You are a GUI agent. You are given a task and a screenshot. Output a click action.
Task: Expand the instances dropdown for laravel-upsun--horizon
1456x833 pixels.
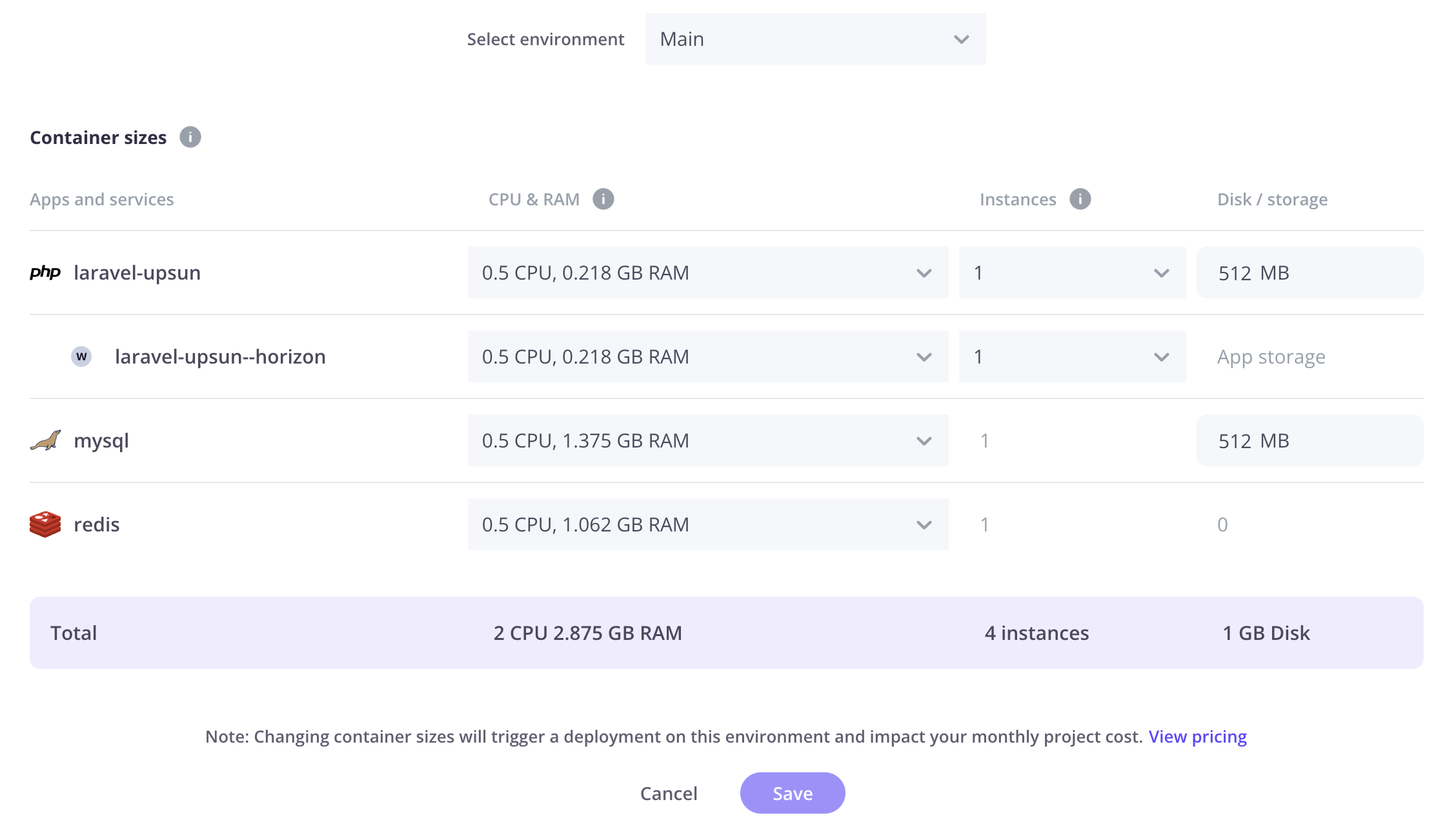[1160, 356]
